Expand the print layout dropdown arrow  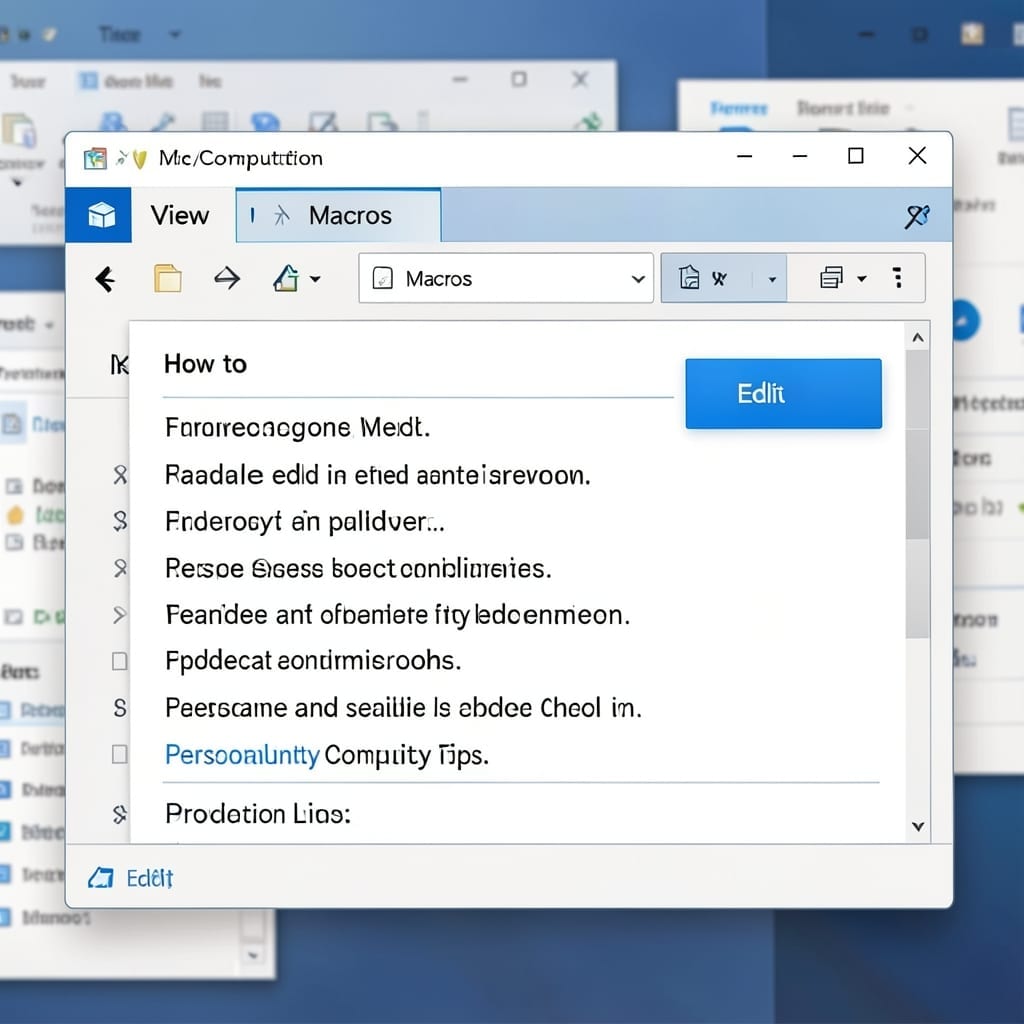(x=861, y=279)
